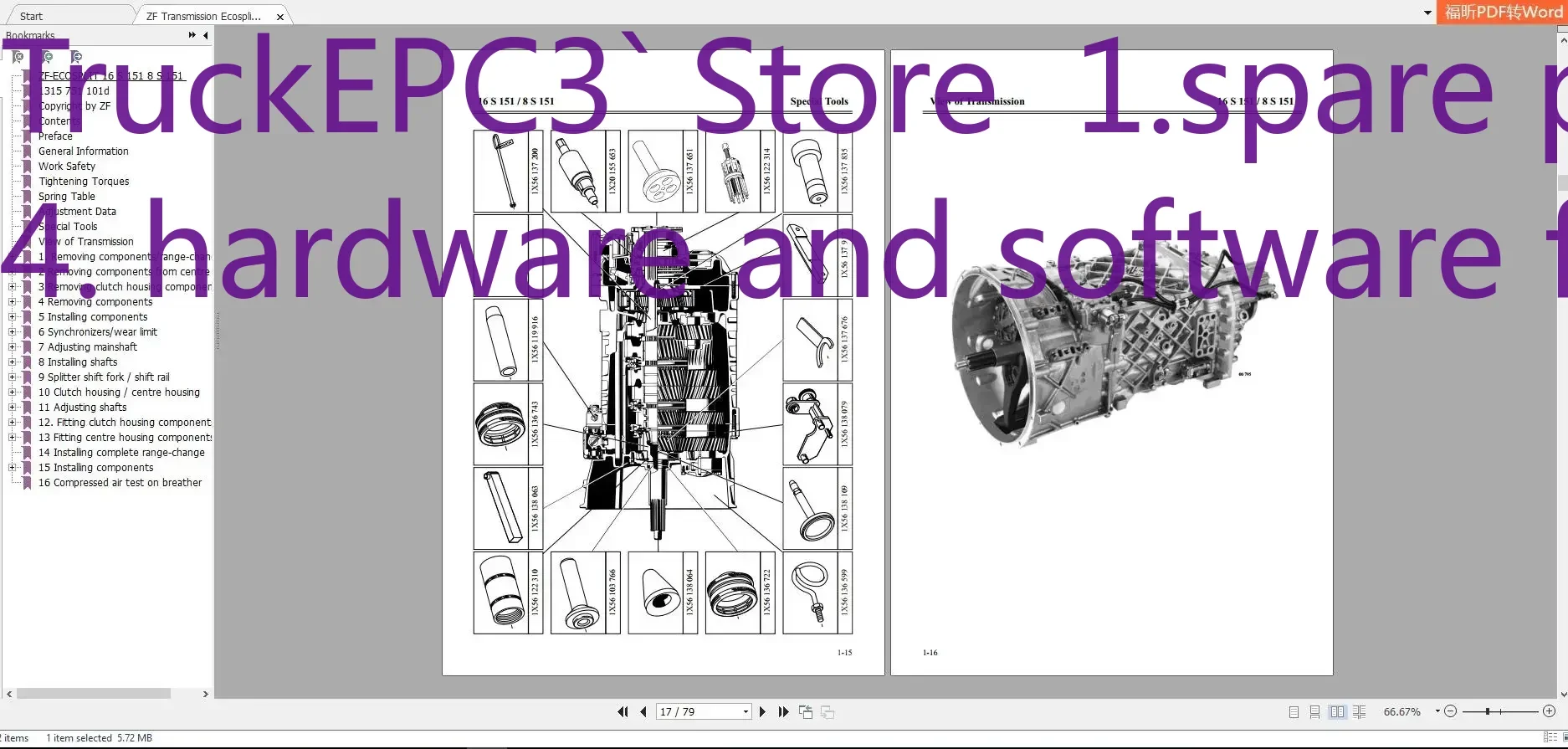Image resolution: width=1568 pixels, height=749 pixels.
Task: Click bookmark icon beside Preface
Action: coord(27,136)
